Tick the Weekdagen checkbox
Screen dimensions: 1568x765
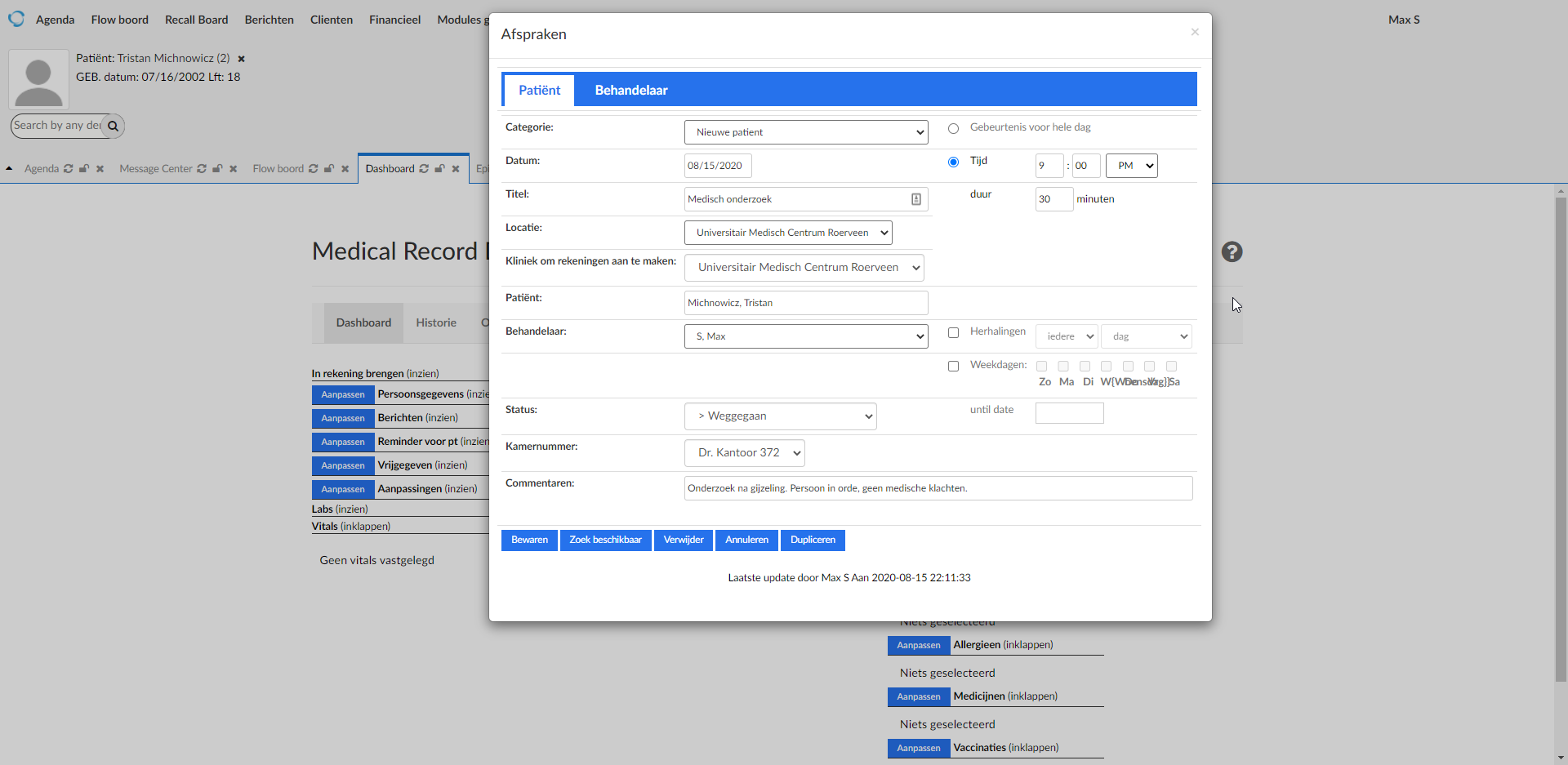point(953,367)
